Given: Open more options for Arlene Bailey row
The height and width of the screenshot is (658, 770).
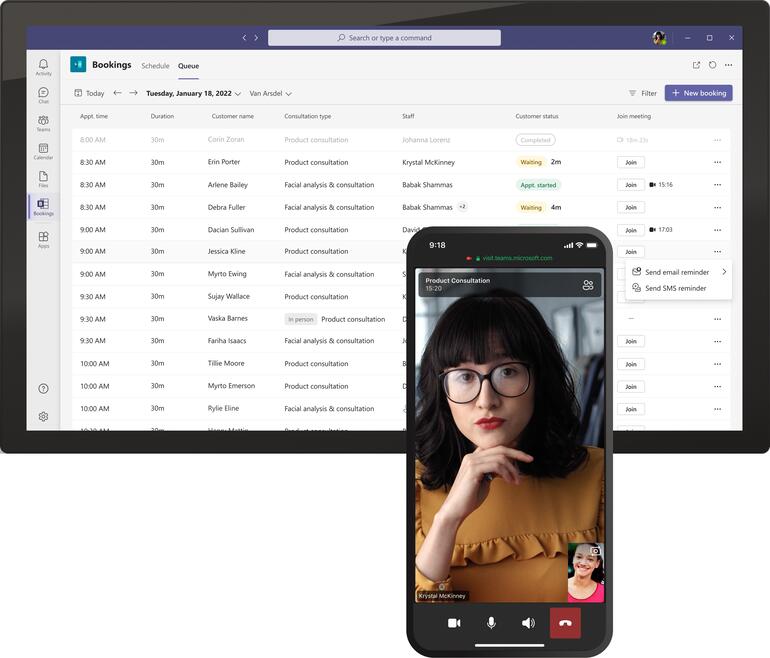Looking at the screenshot, I should tap(717, 185).
